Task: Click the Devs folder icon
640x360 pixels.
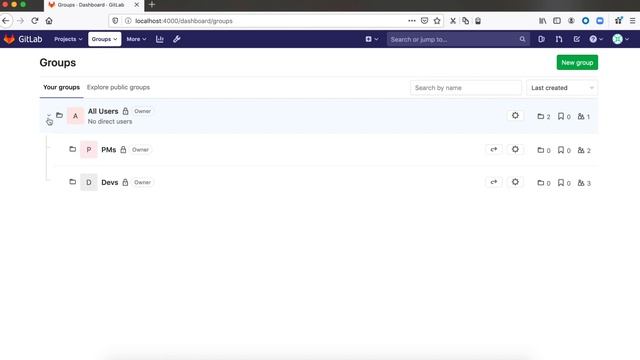Action: tap(73, 182)
